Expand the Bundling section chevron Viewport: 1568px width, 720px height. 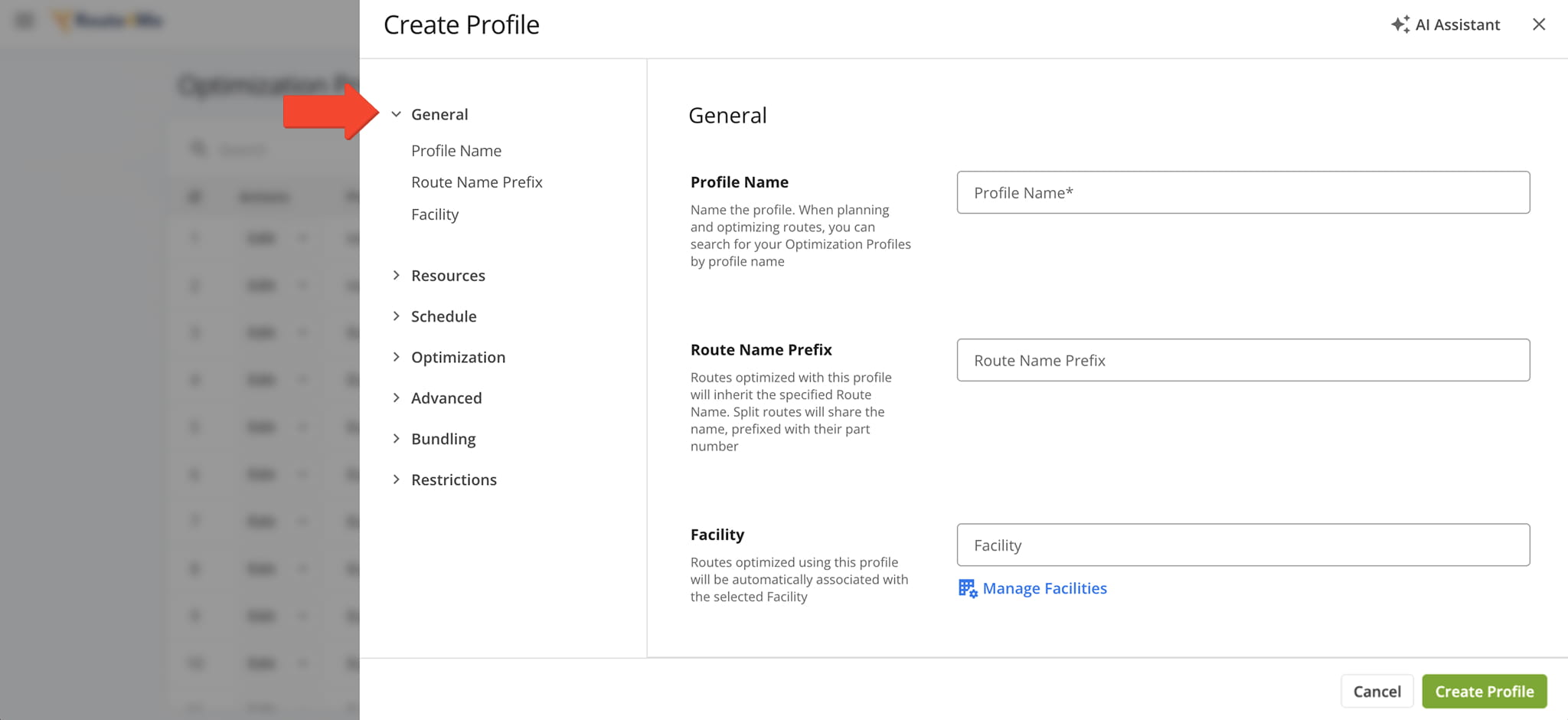pos(396,438)
